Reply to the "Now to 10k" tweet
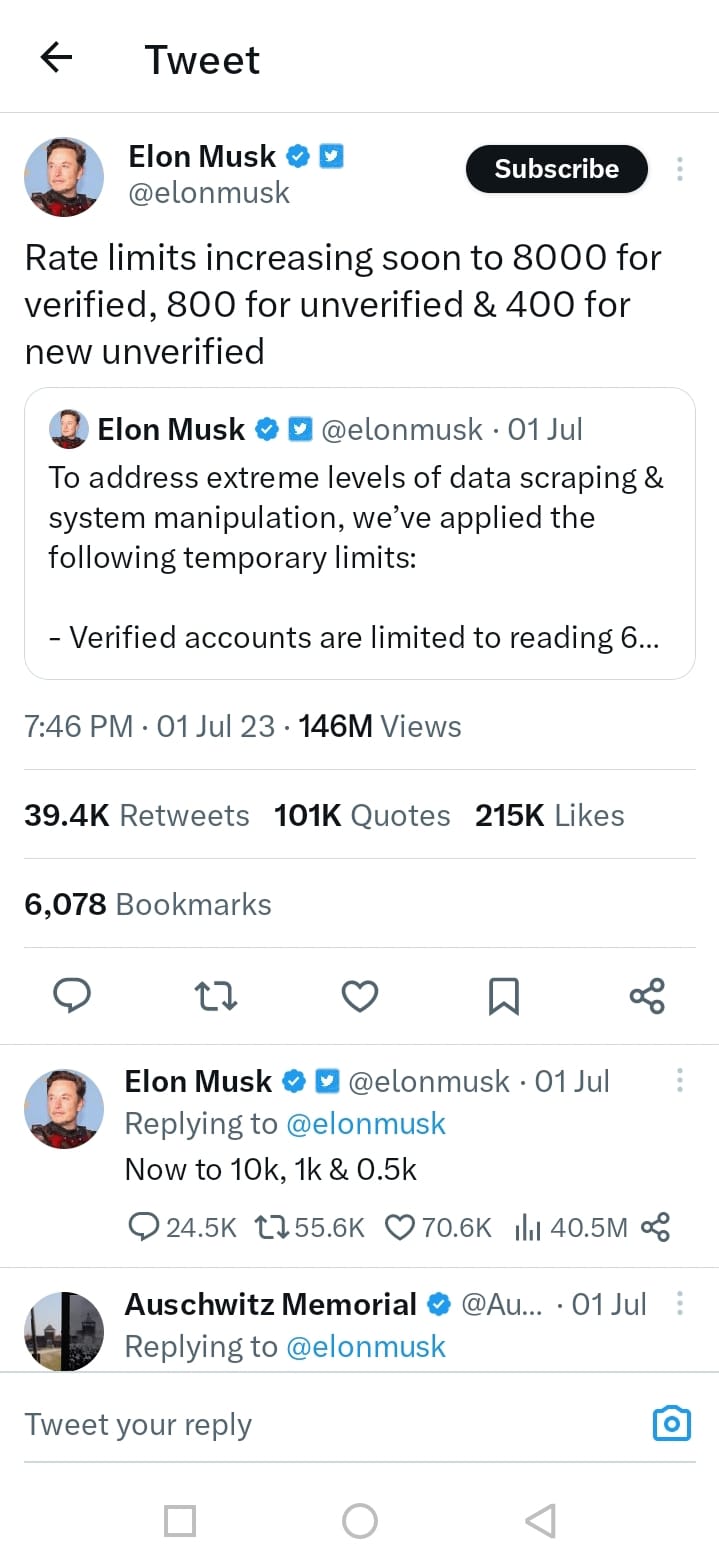The height and width of the screenshot is (1568, 719). click(145, 1227)
